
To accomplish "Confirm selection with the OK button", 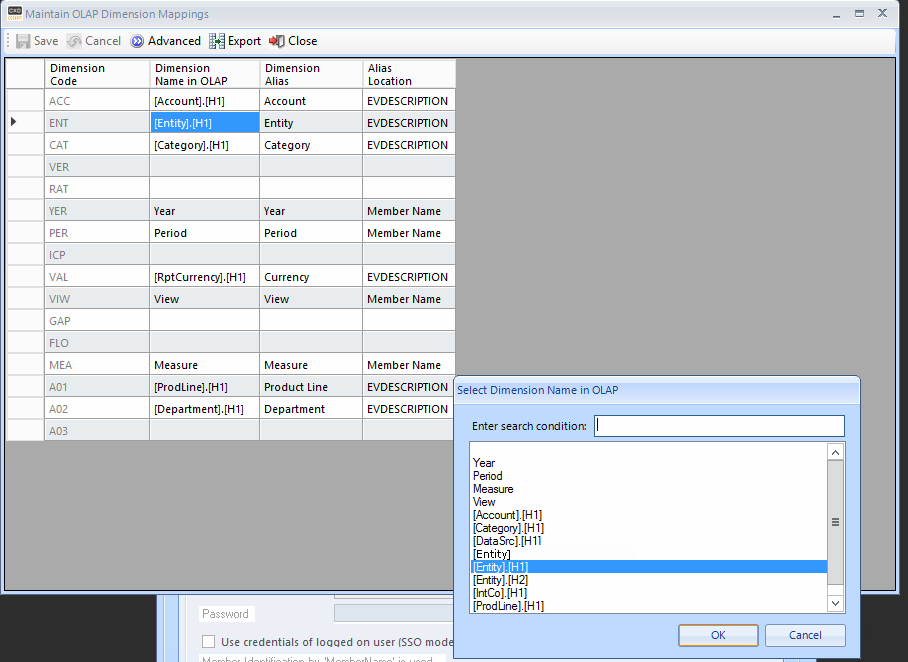I will [718, 635].
